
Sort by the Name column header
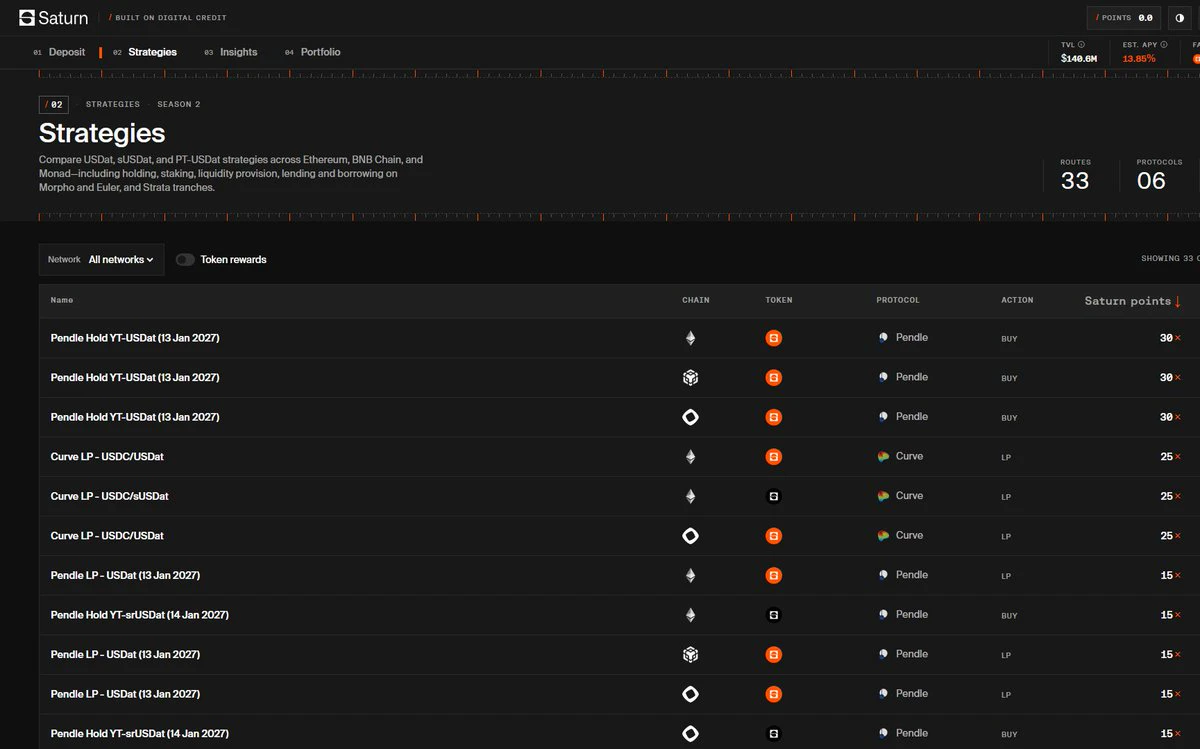pyautogui.click(x=62, y=300)
